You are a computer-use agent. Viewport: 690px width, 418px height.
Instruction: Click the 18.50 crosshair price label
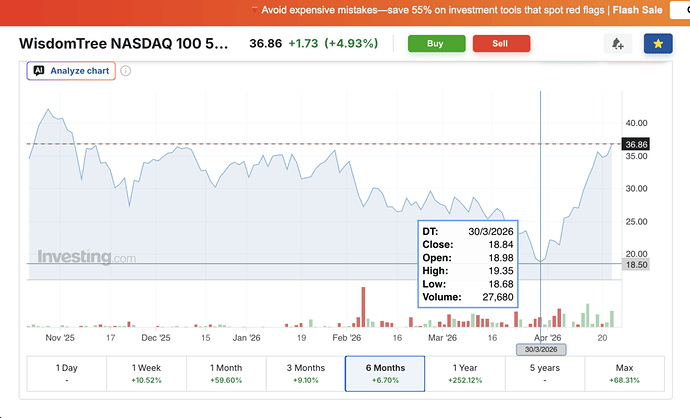click(x=636, y=265)
